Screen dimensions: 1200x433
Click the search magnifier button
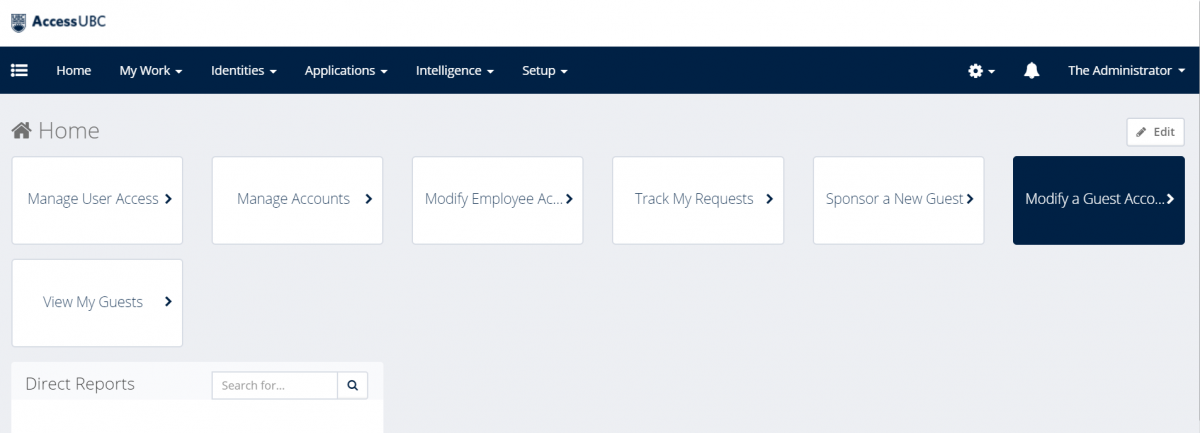(353, 385)
